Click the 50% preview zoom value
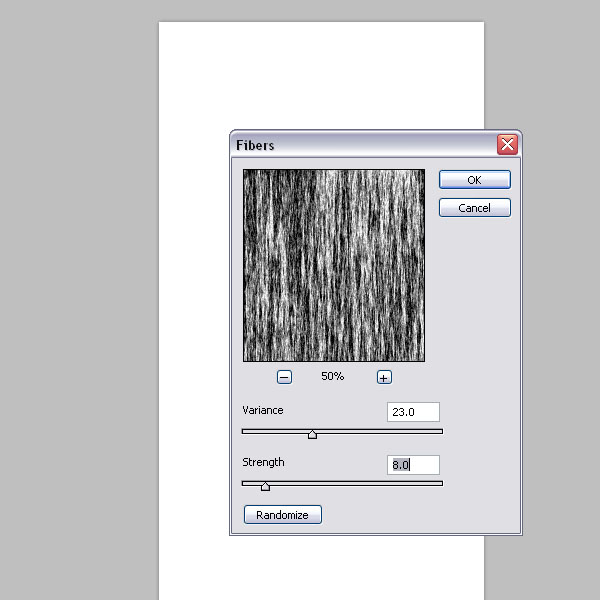Viewport: 600px width, 600px height. pos(333,376)
